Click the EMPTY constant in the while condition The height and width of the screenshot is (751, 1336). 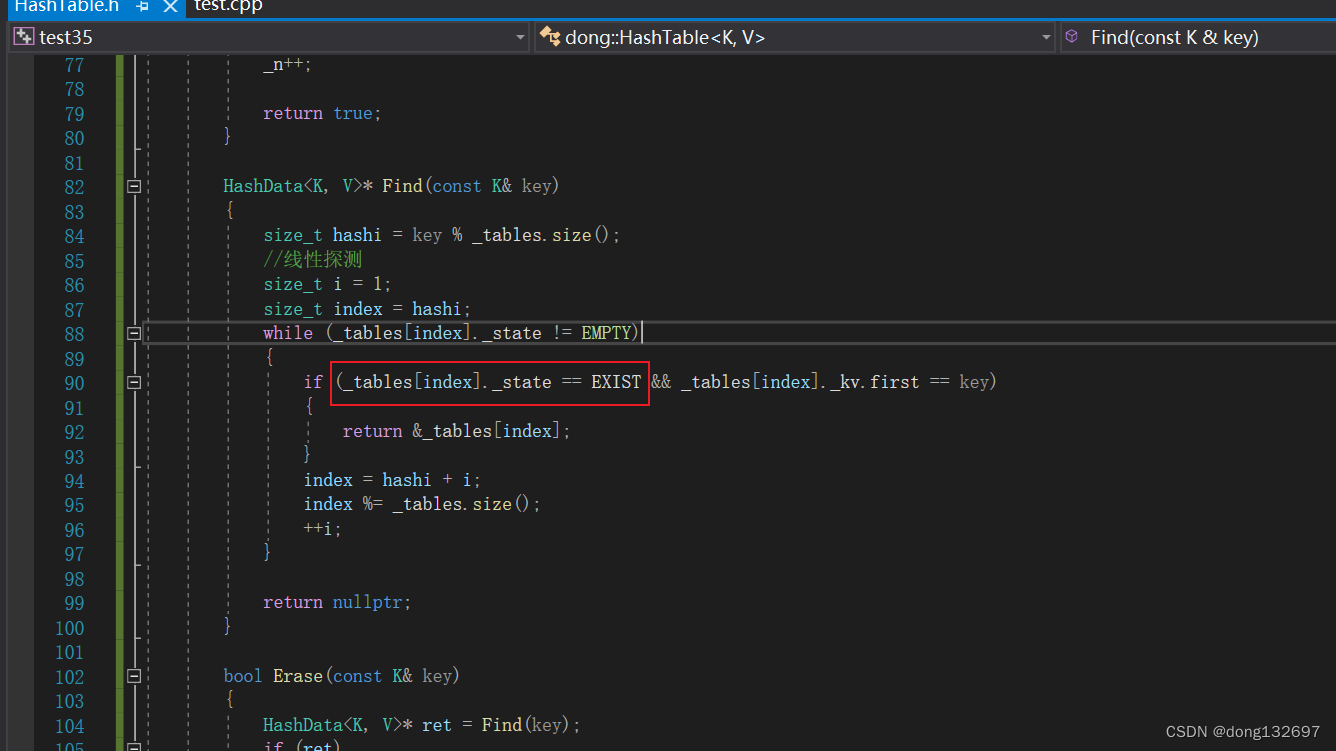point(608,333)
